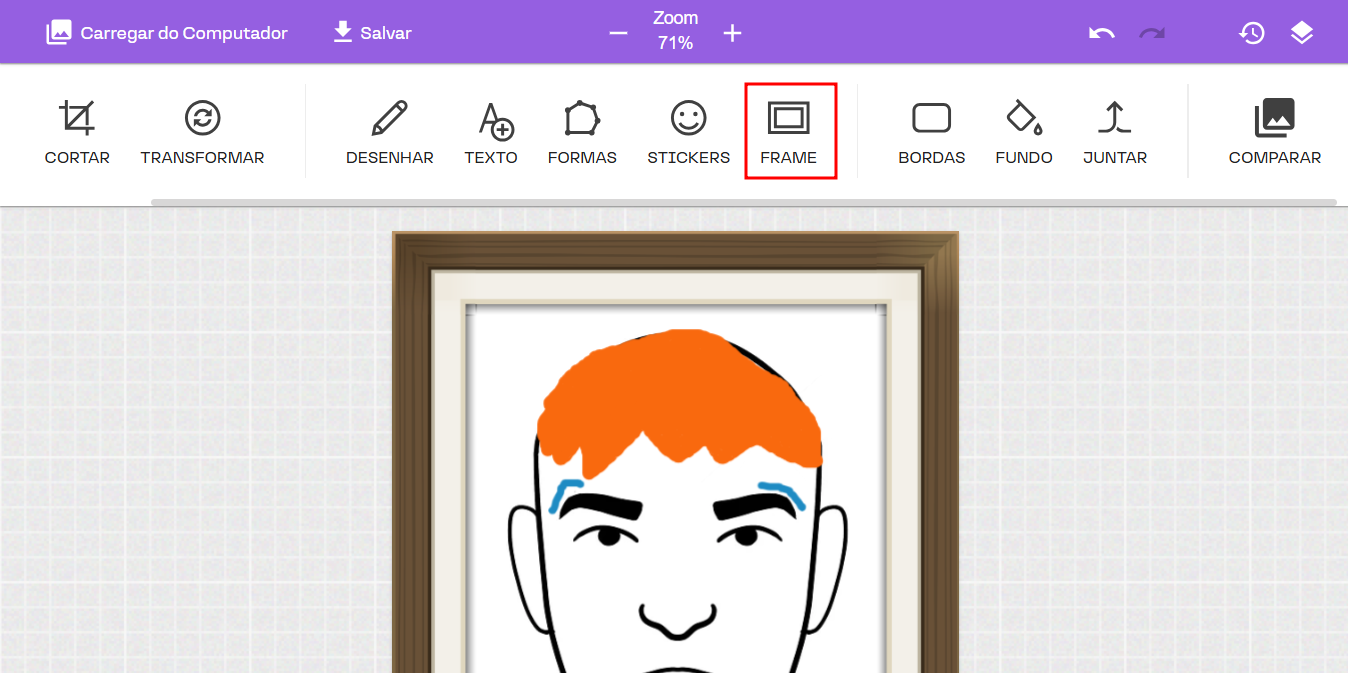Image resolution: width=1348 pixels, height=673 pixels.
Task: Add text with the Texto tool
Action: coord(491,131)
